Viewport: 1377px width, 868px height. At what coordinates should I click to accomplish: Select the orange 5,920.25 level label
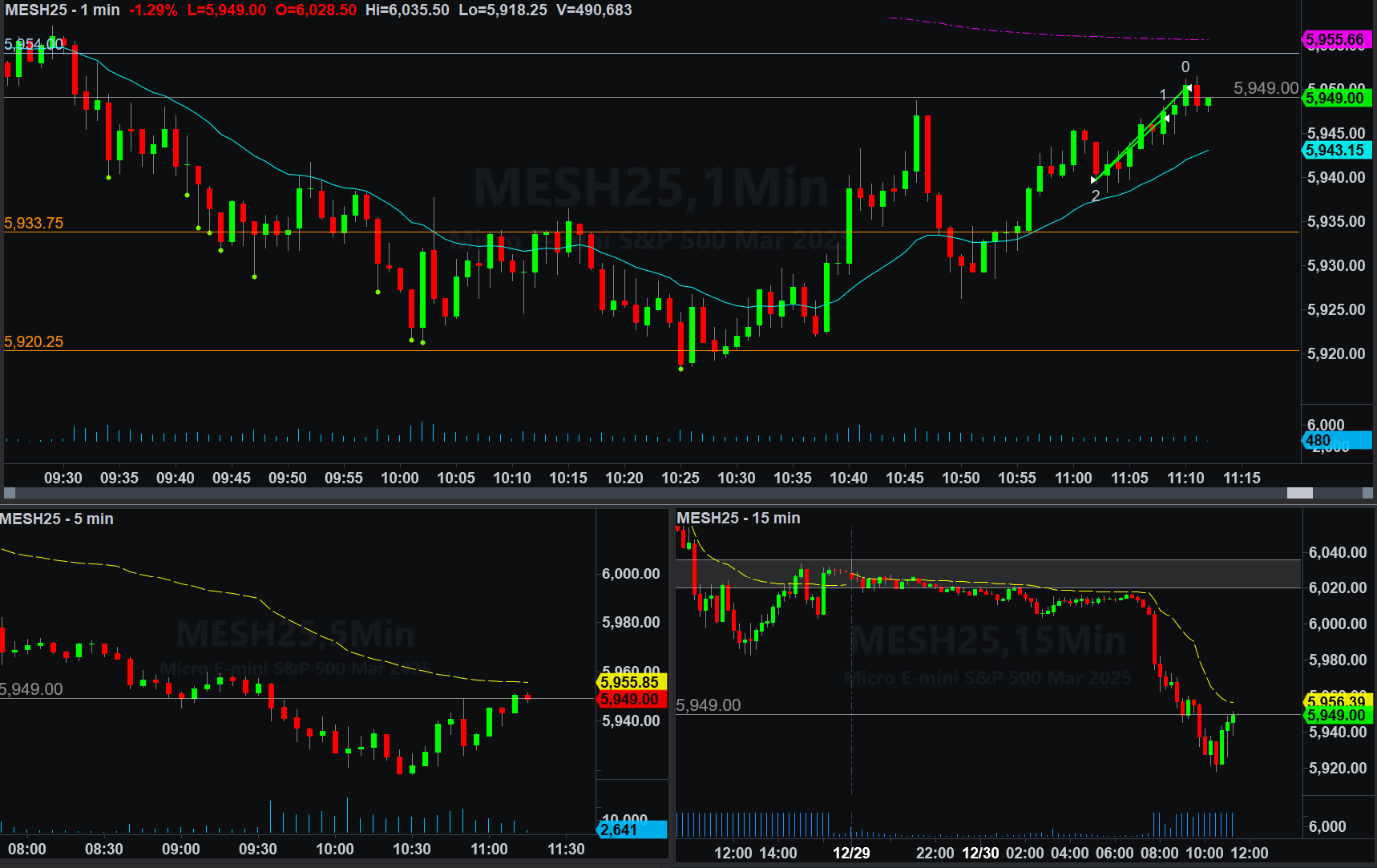34,341
